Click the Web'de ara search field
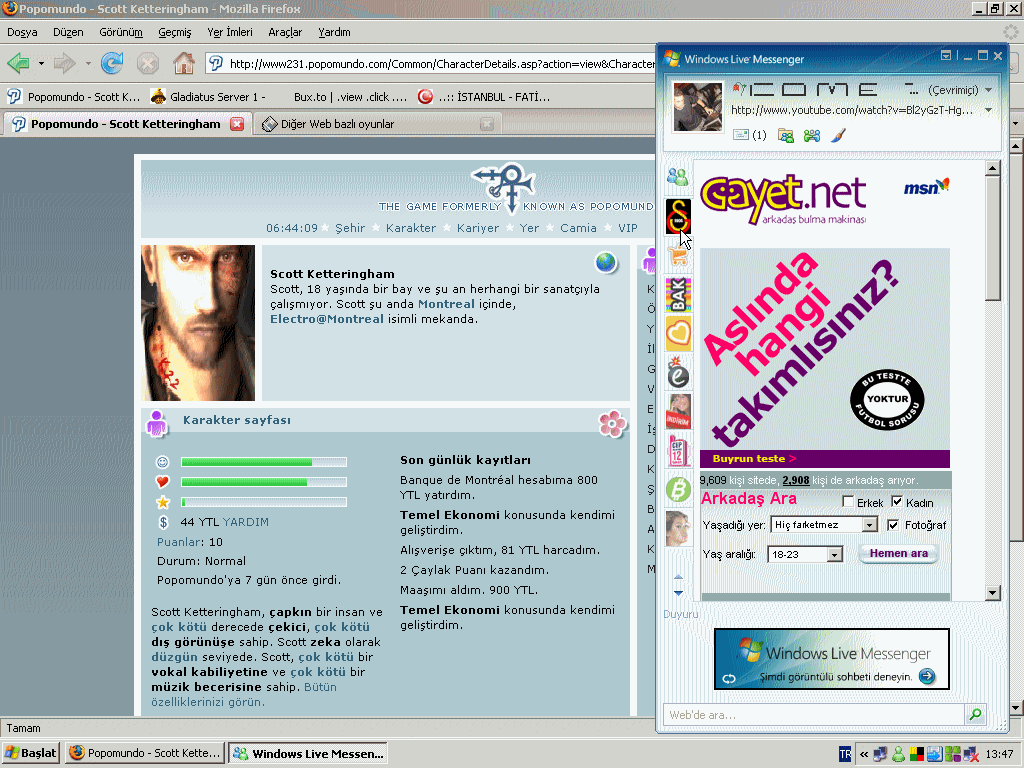Screen dimensions: 1024x768 [814, 714]
